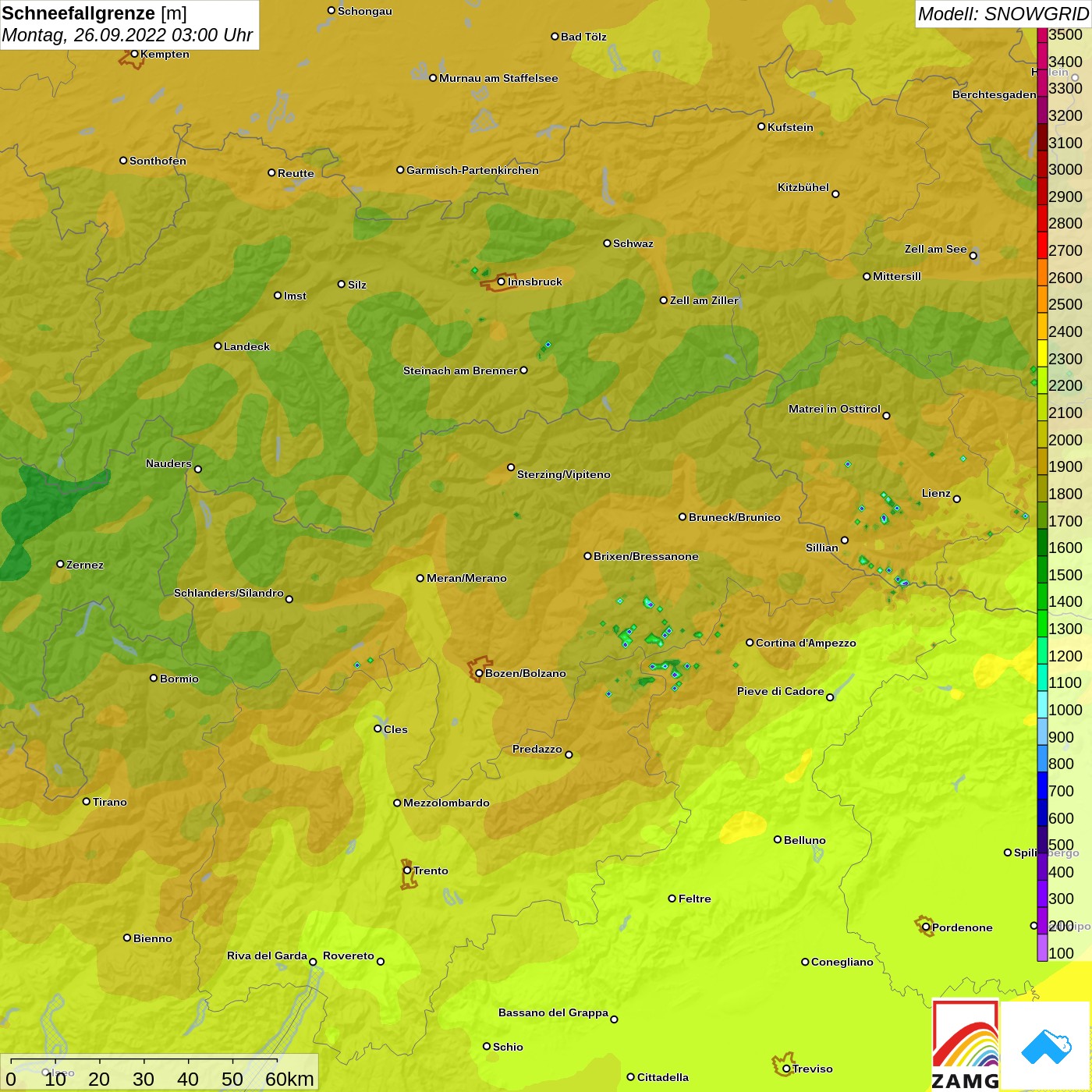Click the 'Pieve di Cadore' label

click(781, 691)
